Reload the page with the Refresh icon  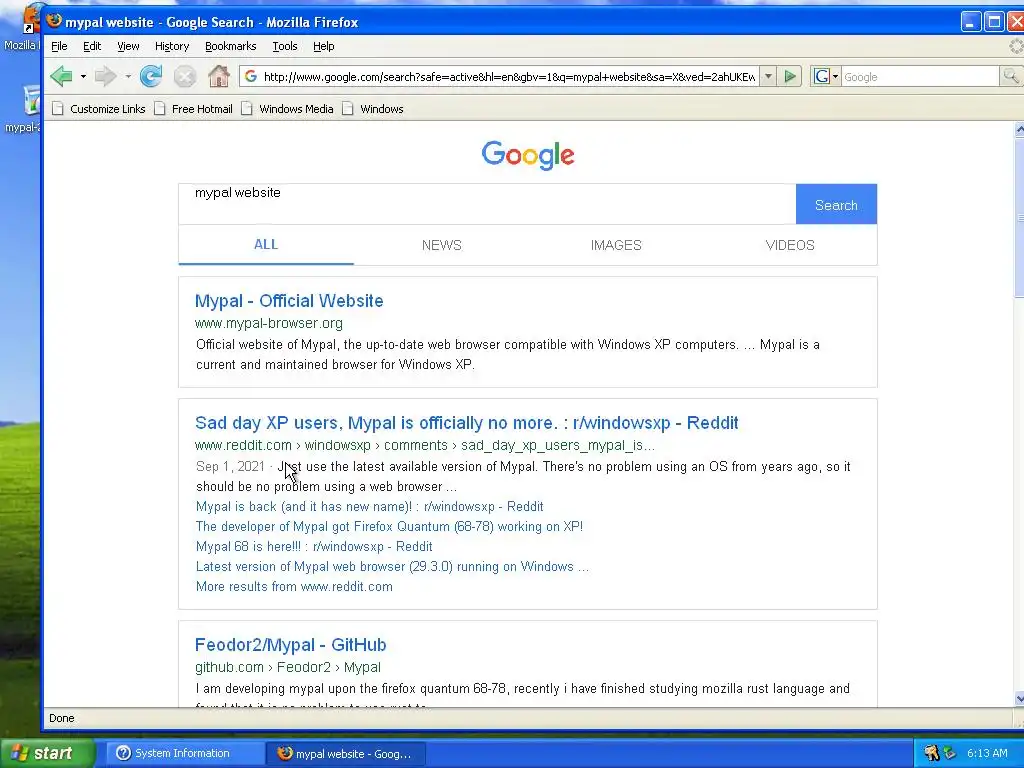[151, 76]
